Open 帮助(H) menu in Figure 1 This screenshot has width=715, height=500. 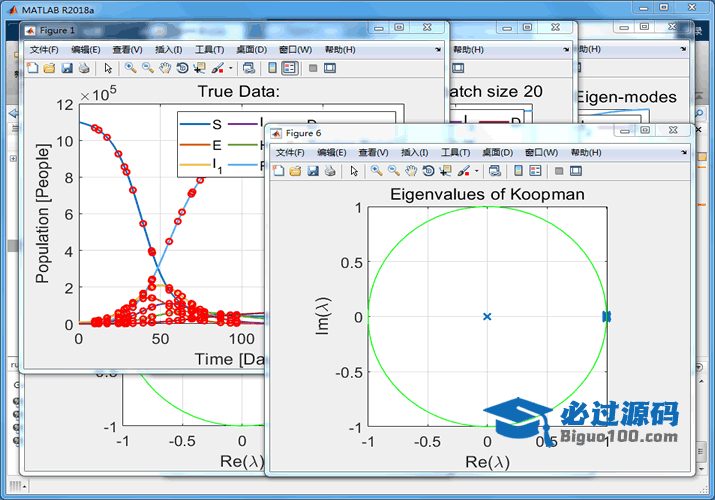[x=340, y=50]
